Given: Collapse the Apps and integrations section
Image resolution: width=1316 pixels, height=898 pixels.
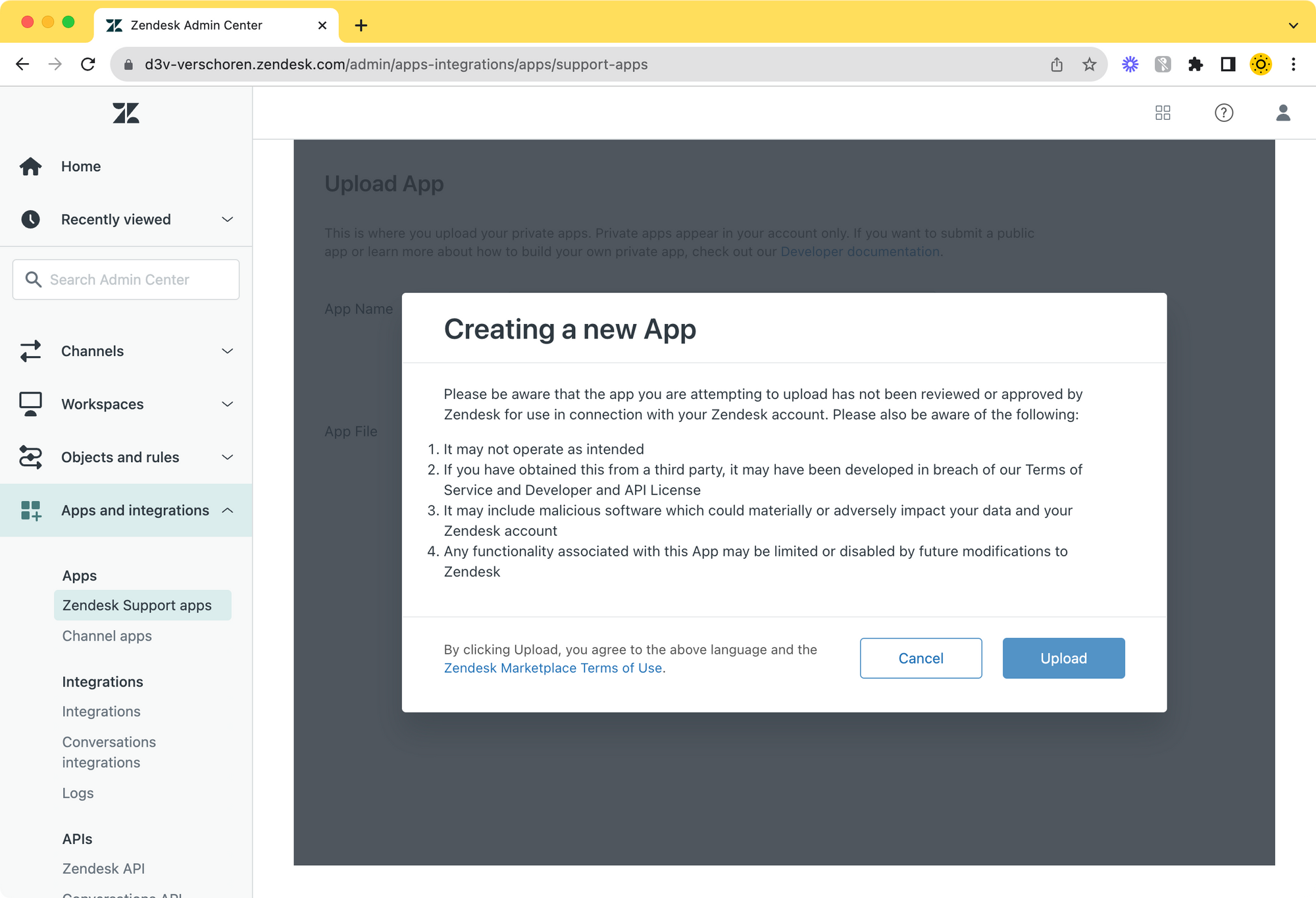Looking at the screenshot, I should pyautogui.click(x=227, y=510).
